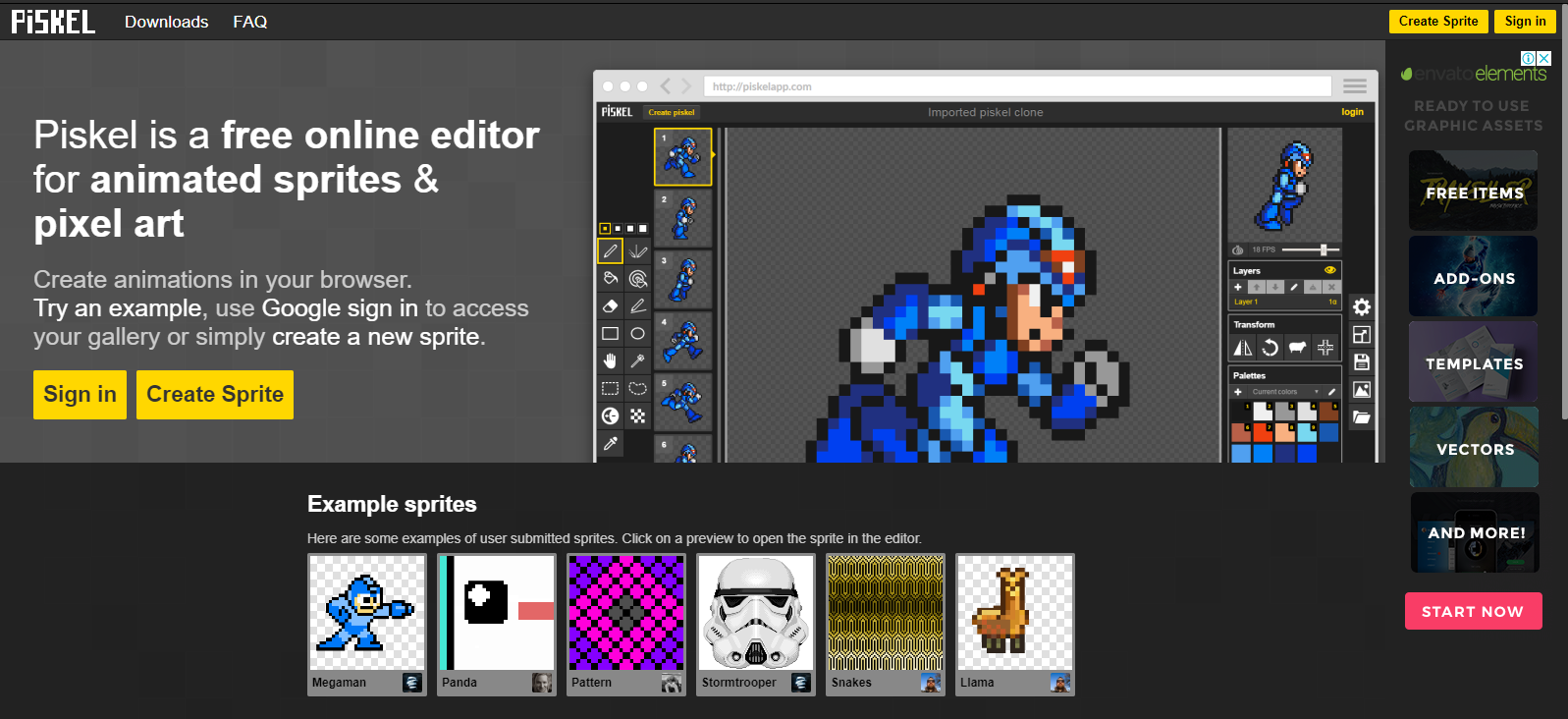The image size is (1568, 719).
Task: Select the Circle tool in the editor preview
Action: click(637, 334)
